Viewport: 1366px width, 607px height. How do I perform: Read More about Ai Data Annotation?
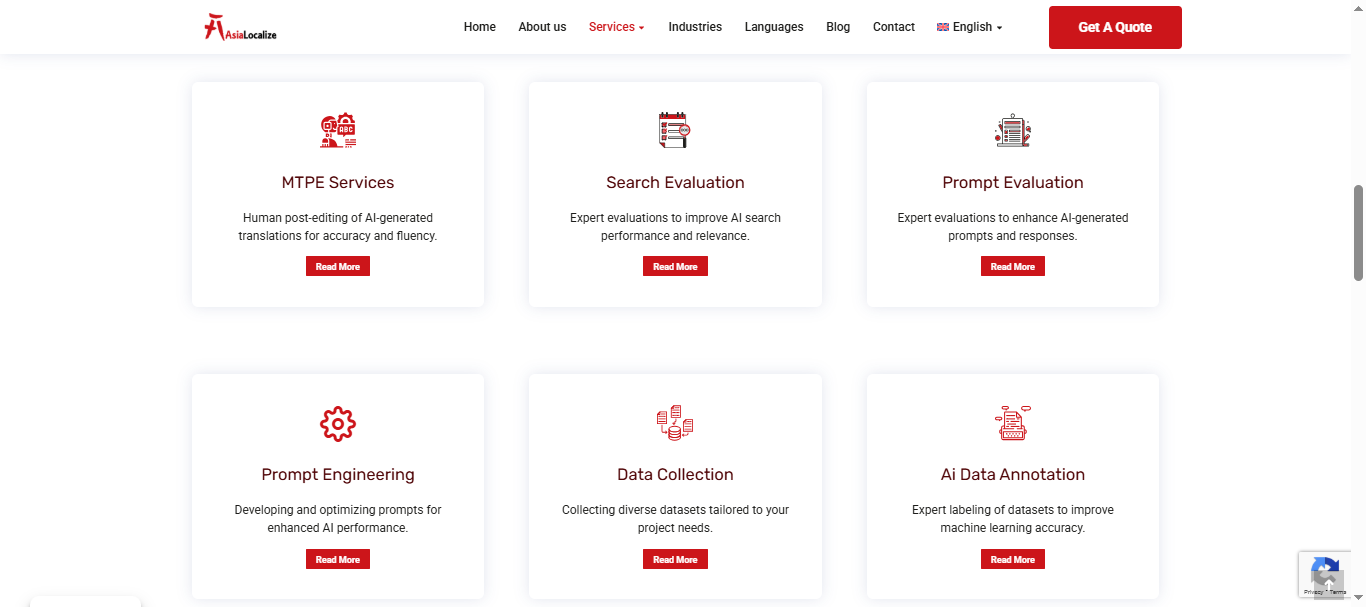coord(1013,559)
